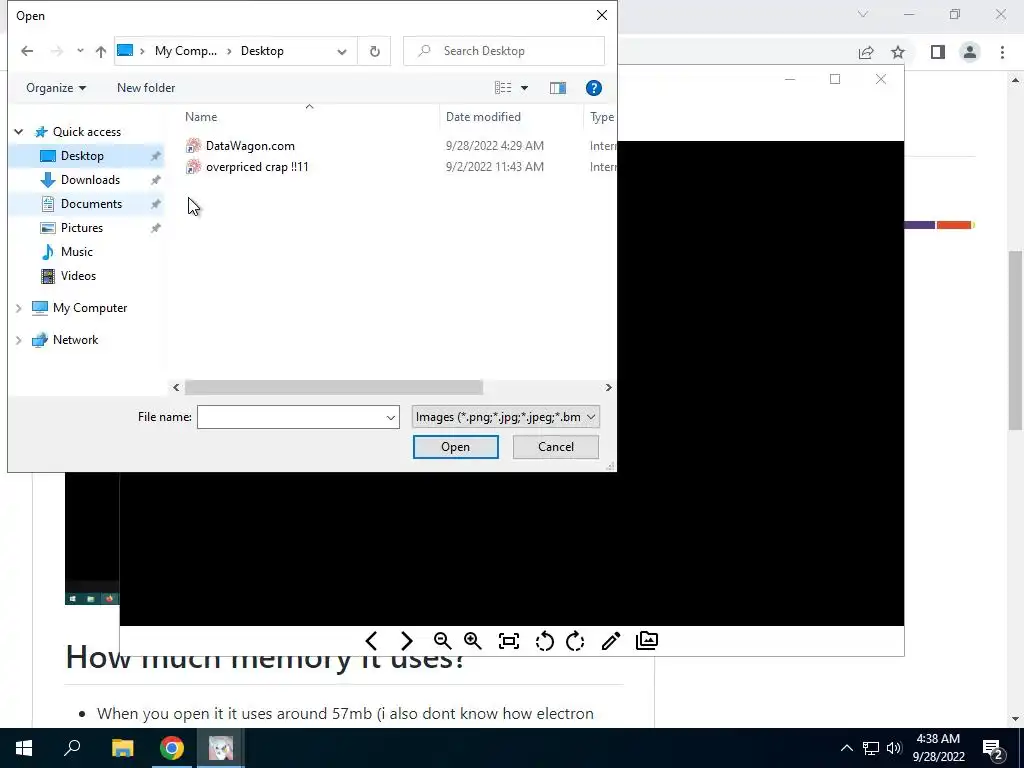Image resolution: width=1024 pixels, height=768 pixels.
Task: Click the Cancel button
Action: pos(556,447)
